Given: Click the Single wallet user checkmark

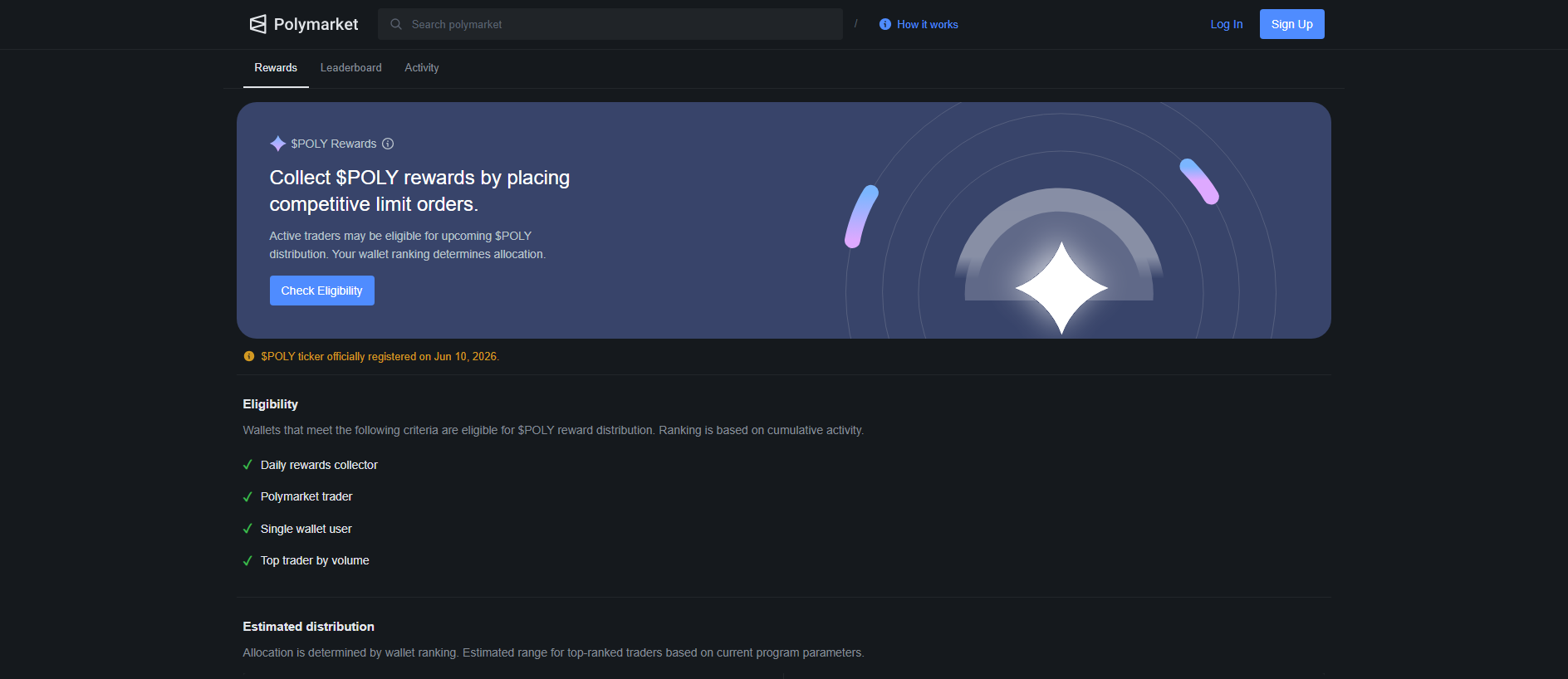Looking at the screenshot, I should (247, 529).
